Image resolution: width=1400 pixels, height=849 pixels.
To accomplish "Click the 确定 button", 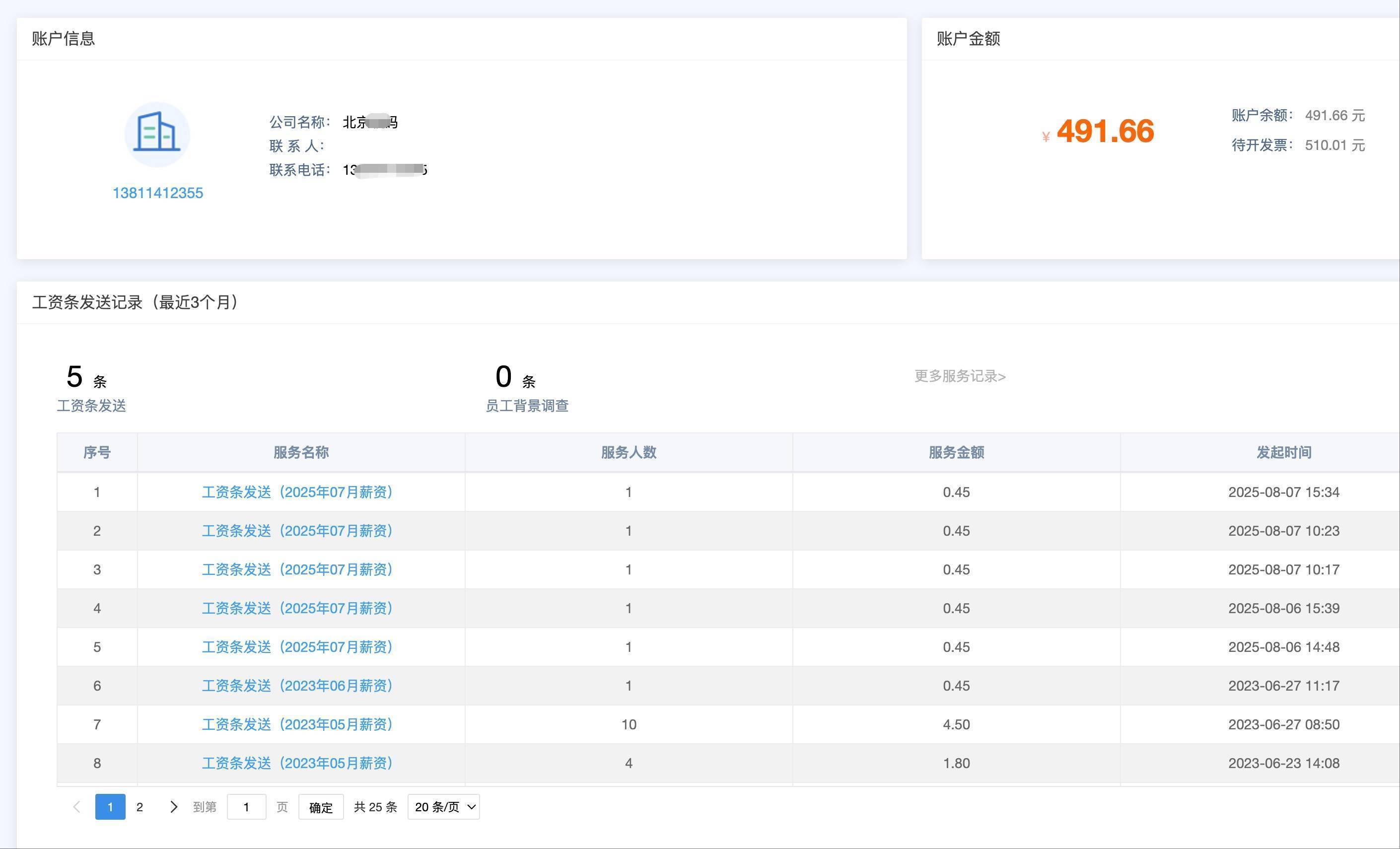I will tap(320, 807).
